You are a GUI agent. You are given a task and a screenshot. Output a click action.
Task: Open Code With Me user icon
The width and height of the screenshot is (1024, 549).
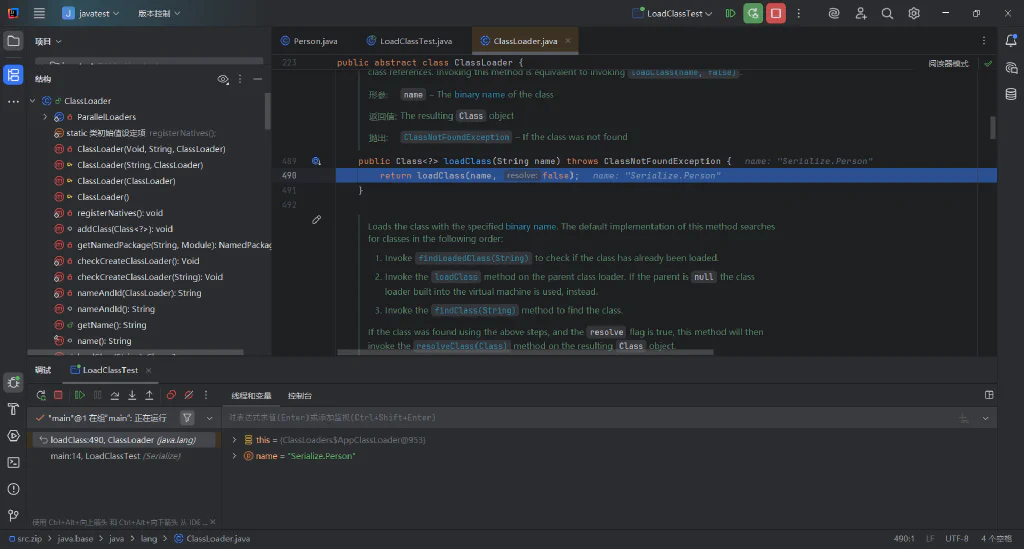click(x=861, y=13)
